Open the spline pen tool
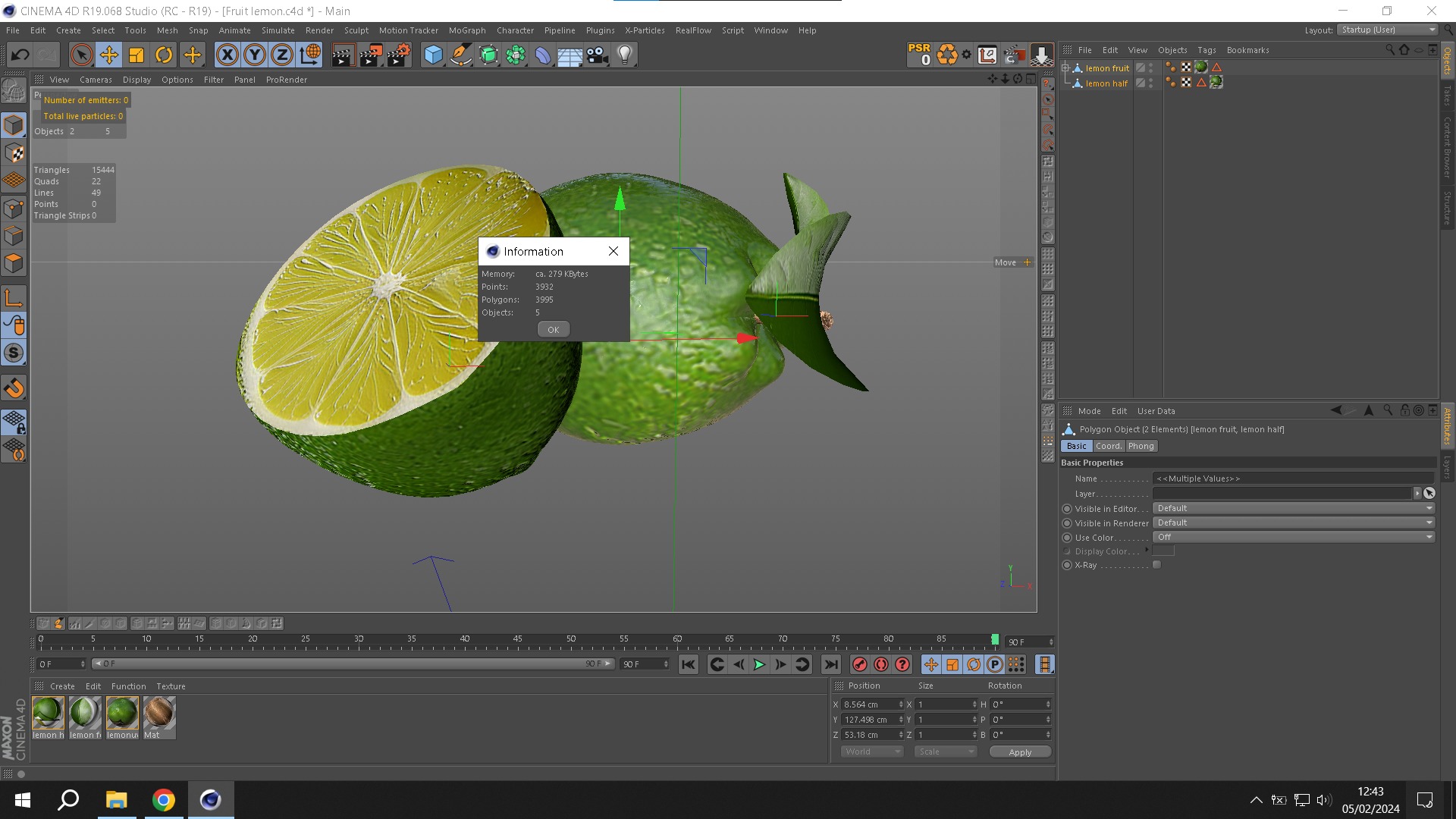The width and height of the screenshot is (1456, 819). pos(461,55)
